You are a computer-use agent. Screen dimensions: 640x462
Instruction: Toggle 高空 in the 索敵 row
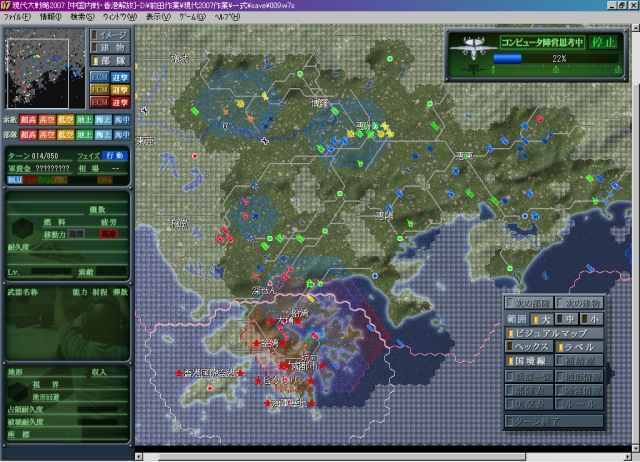pos(47,120)
